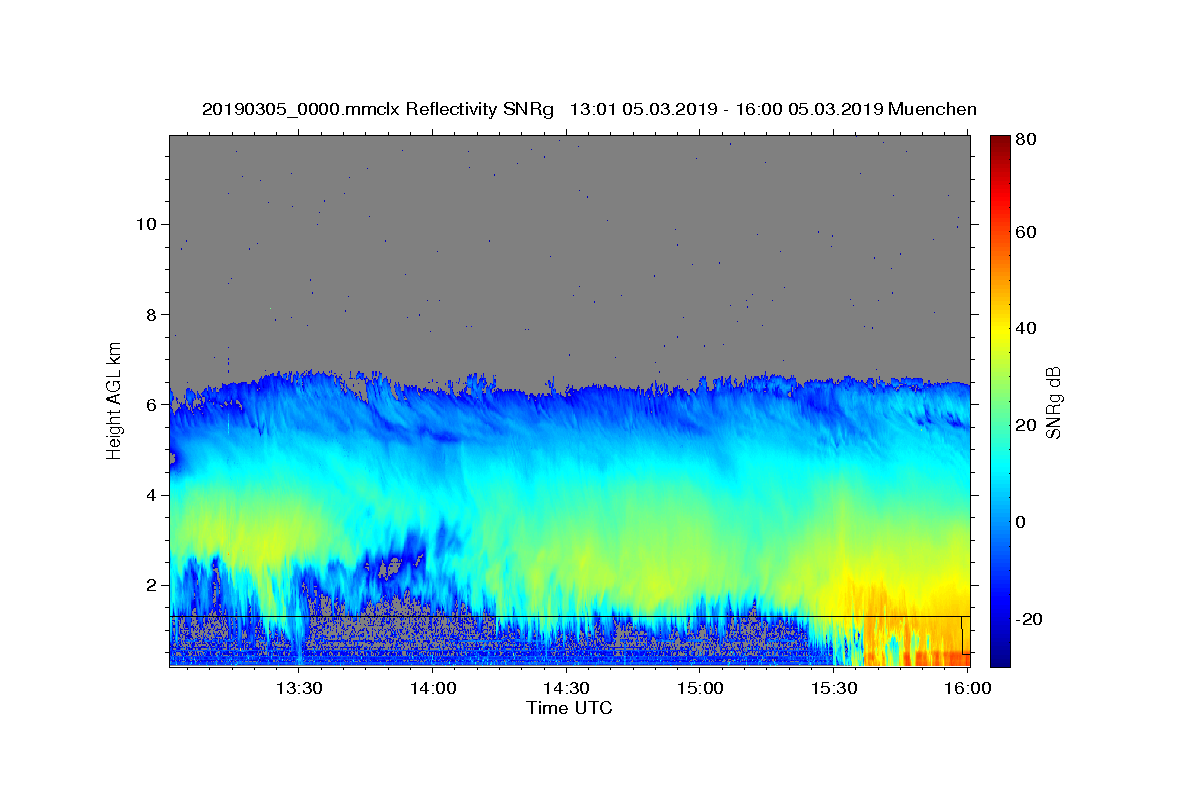The width and height of the screenshot is (1200, 800).
Task: Click the 'Height AGL km' y-axis label
Action: (x=115, y=401)
